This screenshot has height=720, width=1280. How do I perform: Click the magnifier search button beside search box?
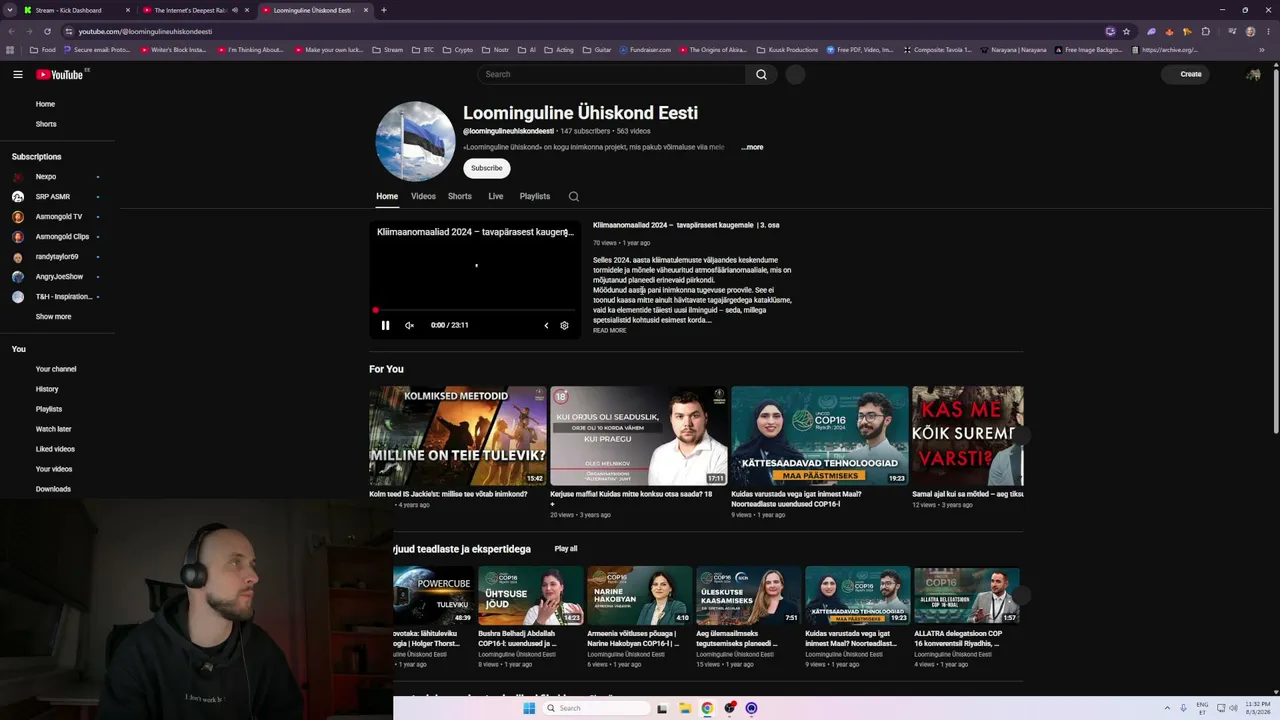761,74
